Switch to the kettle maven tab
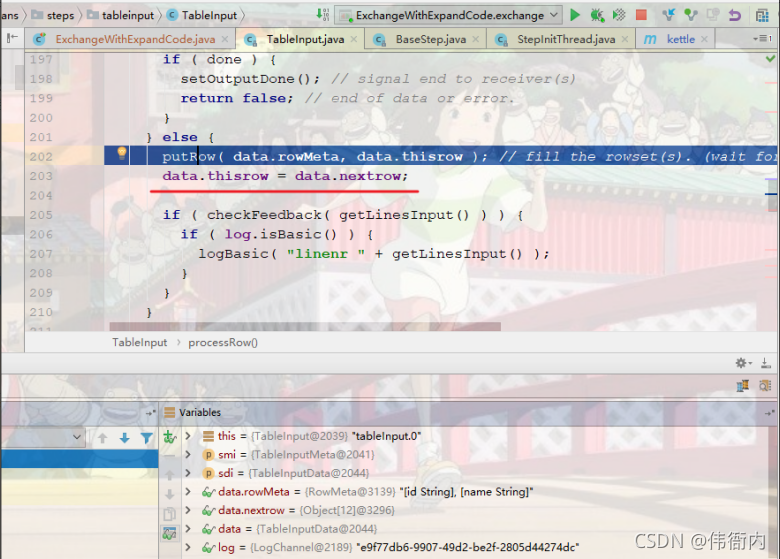This screenshot has height=559, width=780. pyautogui.click(x=681, y=39)
